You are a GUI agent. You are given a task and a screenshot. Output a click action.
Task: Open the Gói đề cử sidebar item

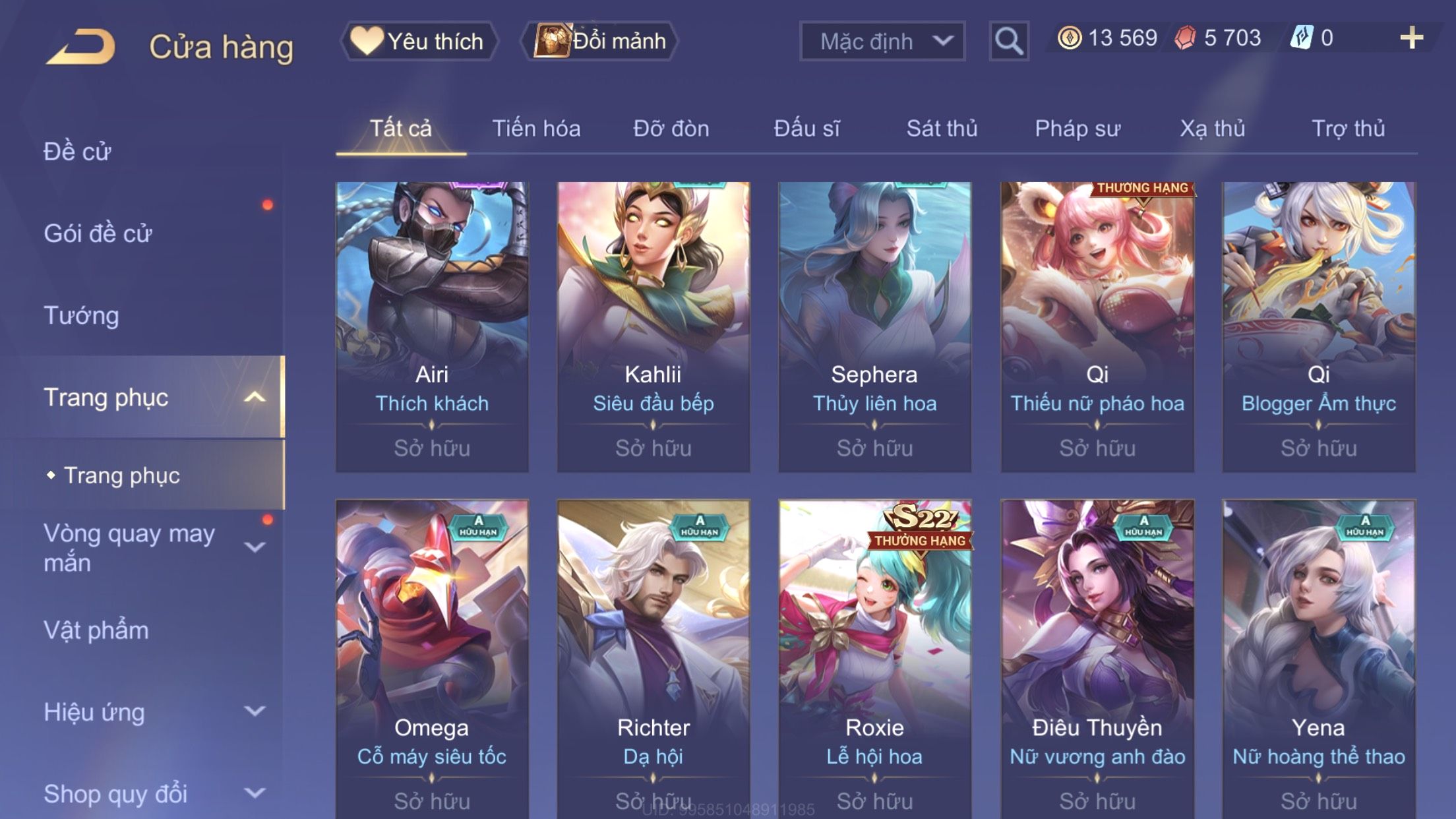tap(98, 233)
